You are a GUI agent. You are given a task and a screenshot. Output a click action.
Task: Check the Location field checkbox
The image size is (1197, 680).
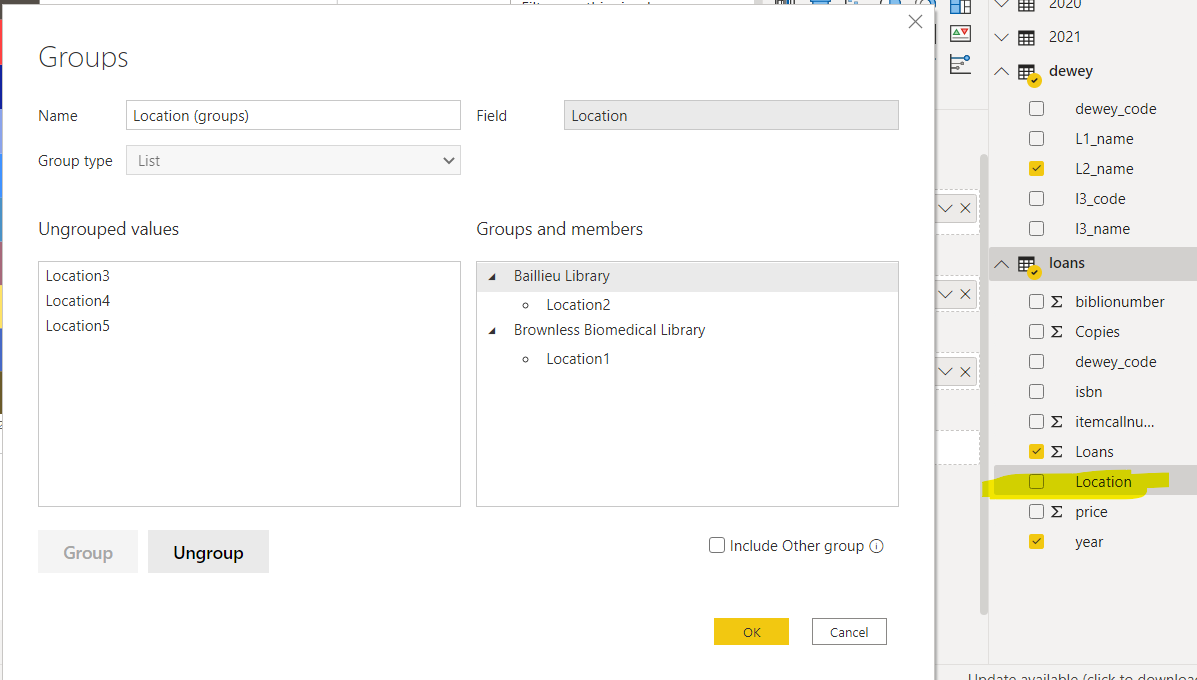[1036, 482]
